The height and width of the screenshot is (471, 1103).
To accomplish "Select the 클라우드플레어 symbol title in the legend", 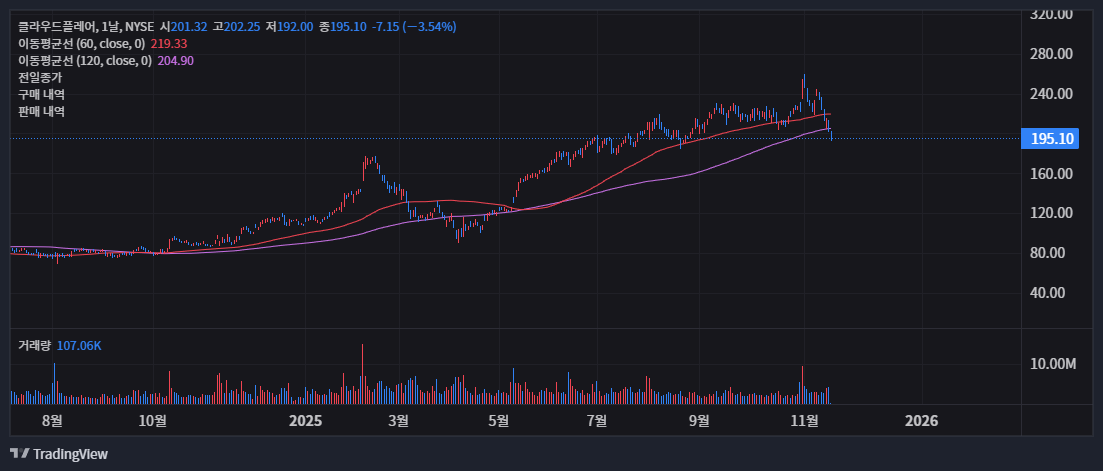I will [58, 26].
